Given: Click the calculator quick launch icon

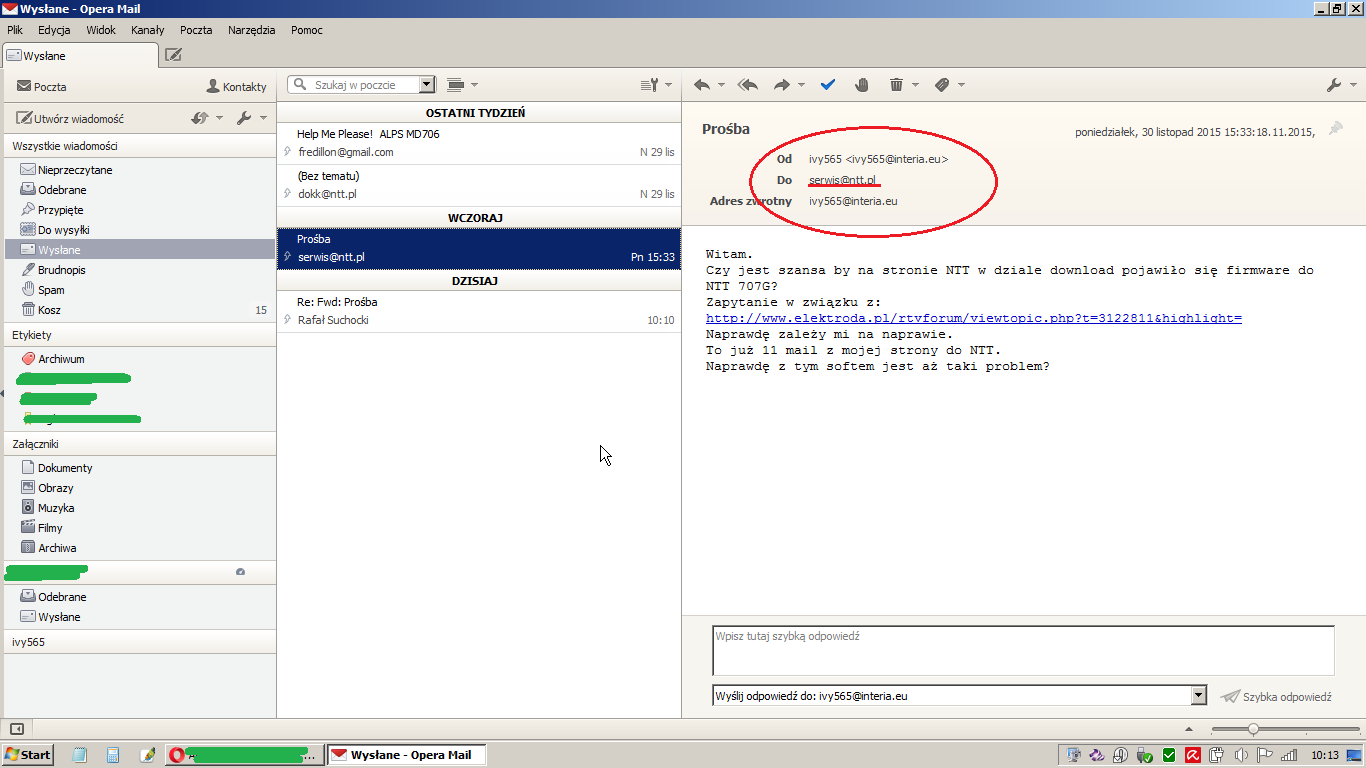Looking at the screenshot, I should tap(113, 755).
